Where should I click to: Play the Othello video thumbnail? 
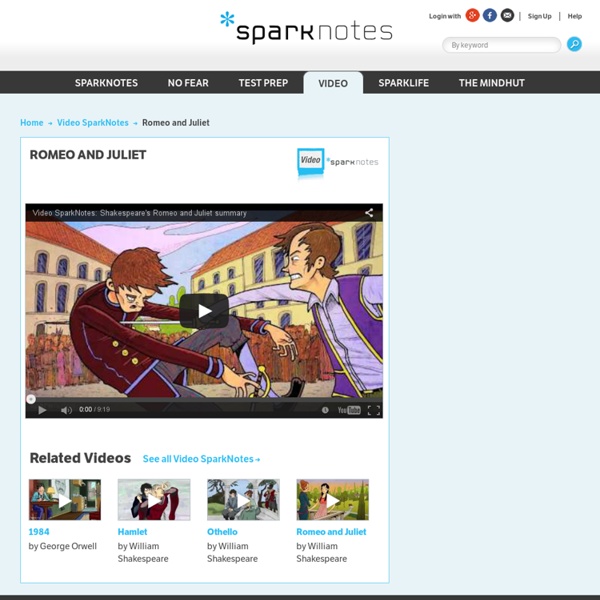[x=243, y=500]
